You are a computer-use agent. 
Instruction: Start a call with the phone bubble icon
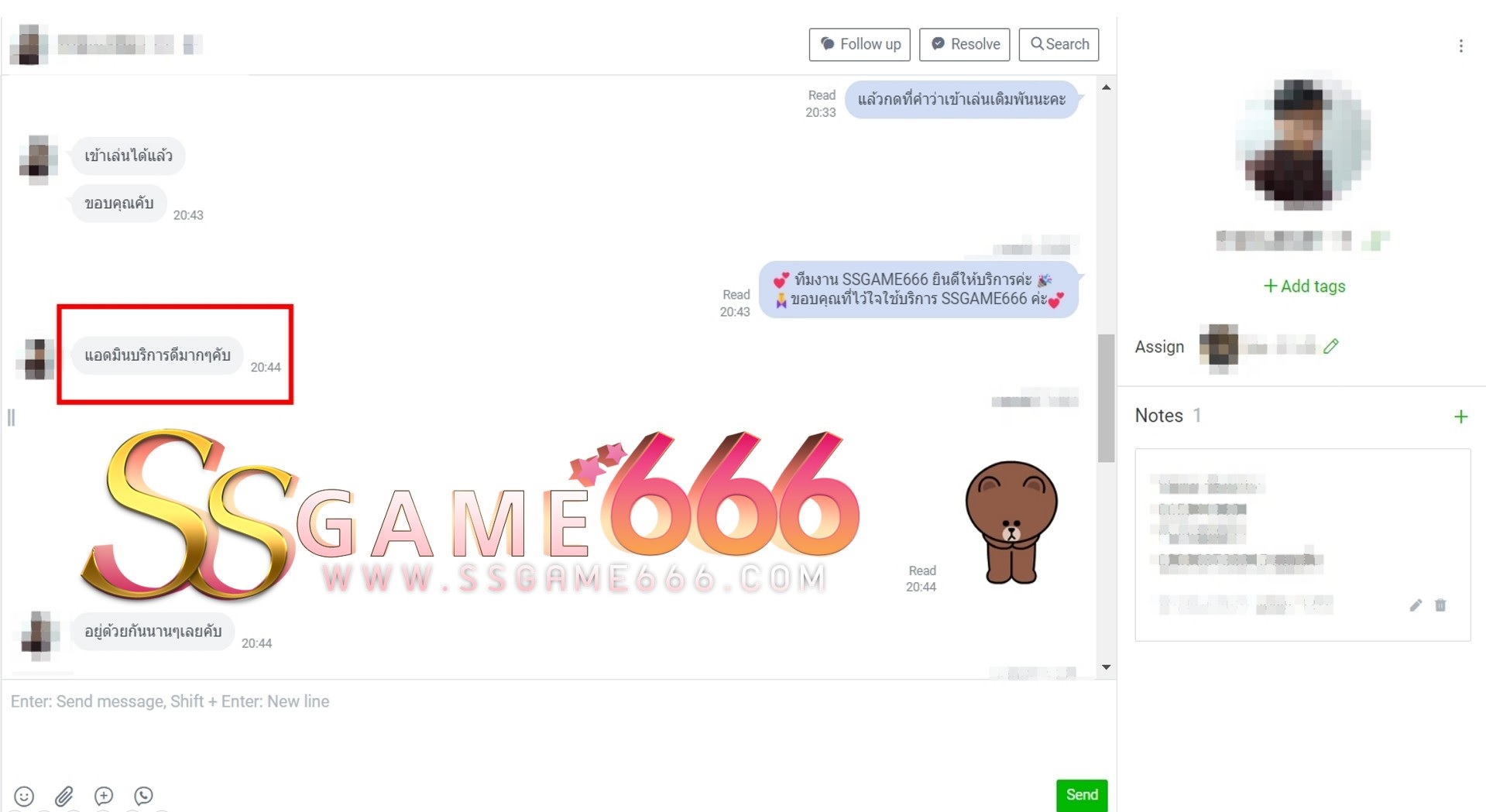click(143, 796)
